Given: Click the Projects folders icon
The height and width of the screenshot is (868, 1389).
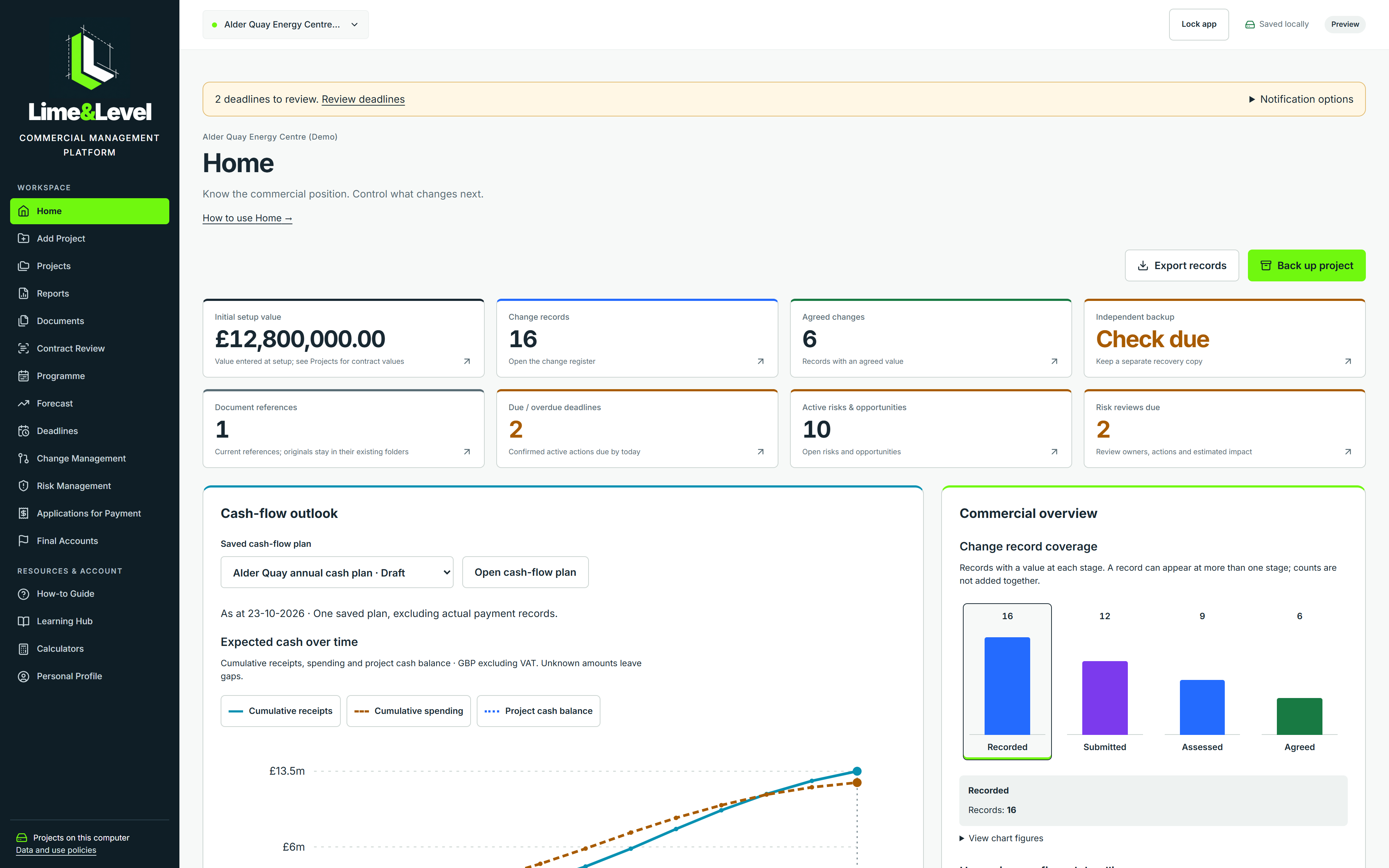Looking at the screenshot, I should tap(24, 267).
